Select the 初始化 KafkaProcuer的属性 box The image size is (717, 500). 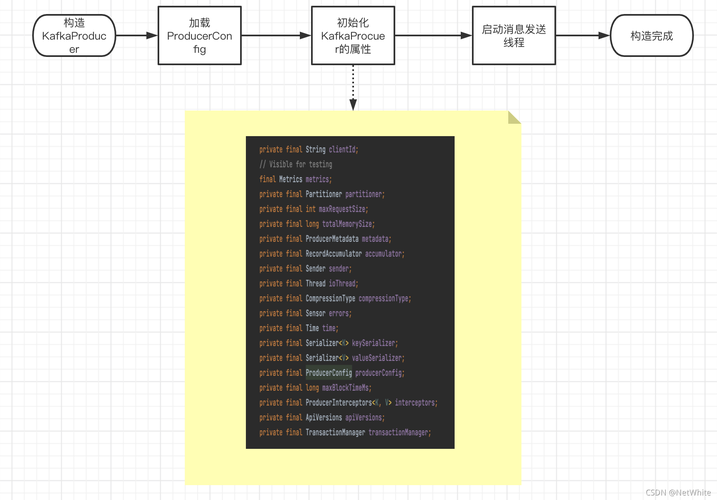(353, 36)
